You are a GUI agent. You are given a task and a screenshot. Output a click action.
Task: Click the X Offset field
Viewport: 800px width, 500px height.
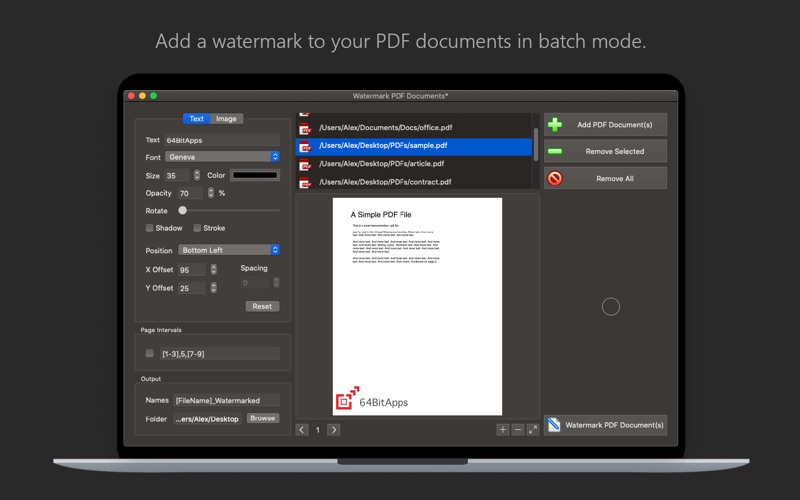pyautogui.click(x=192, y=270)
